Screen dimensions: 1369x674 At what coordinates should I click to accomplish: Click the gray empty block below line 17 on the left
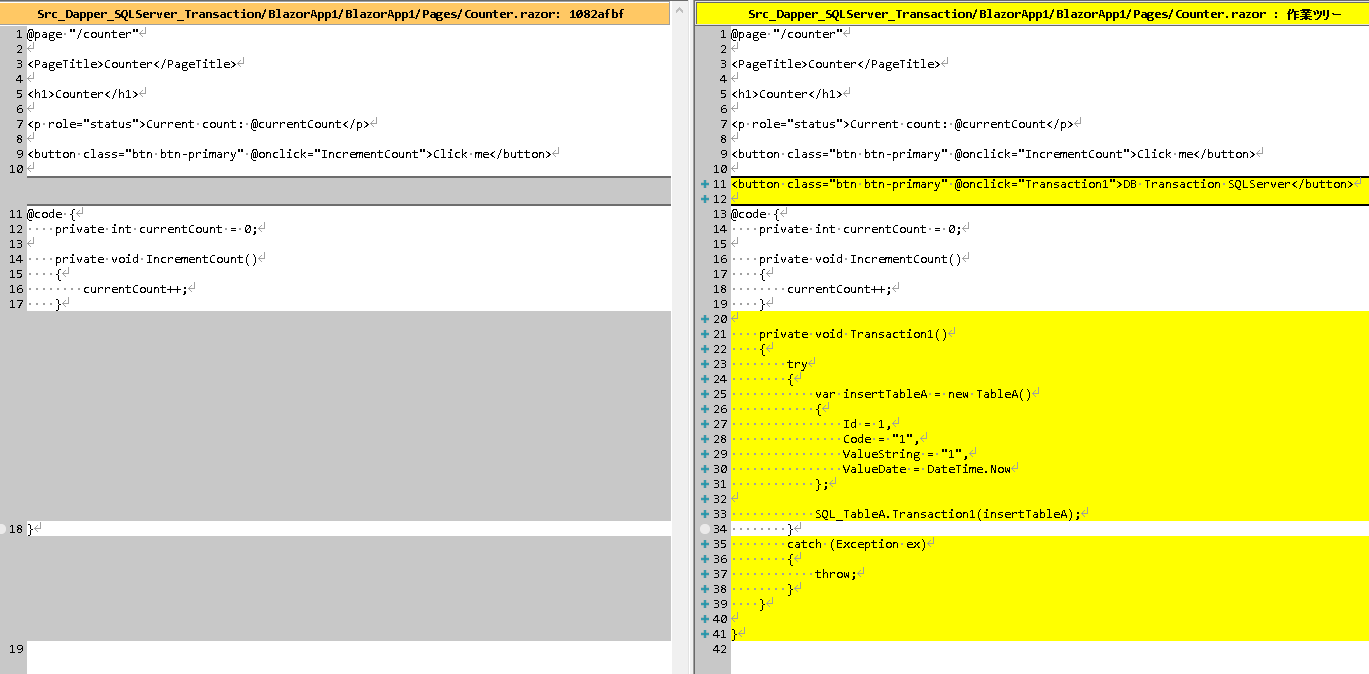(348, 415)
